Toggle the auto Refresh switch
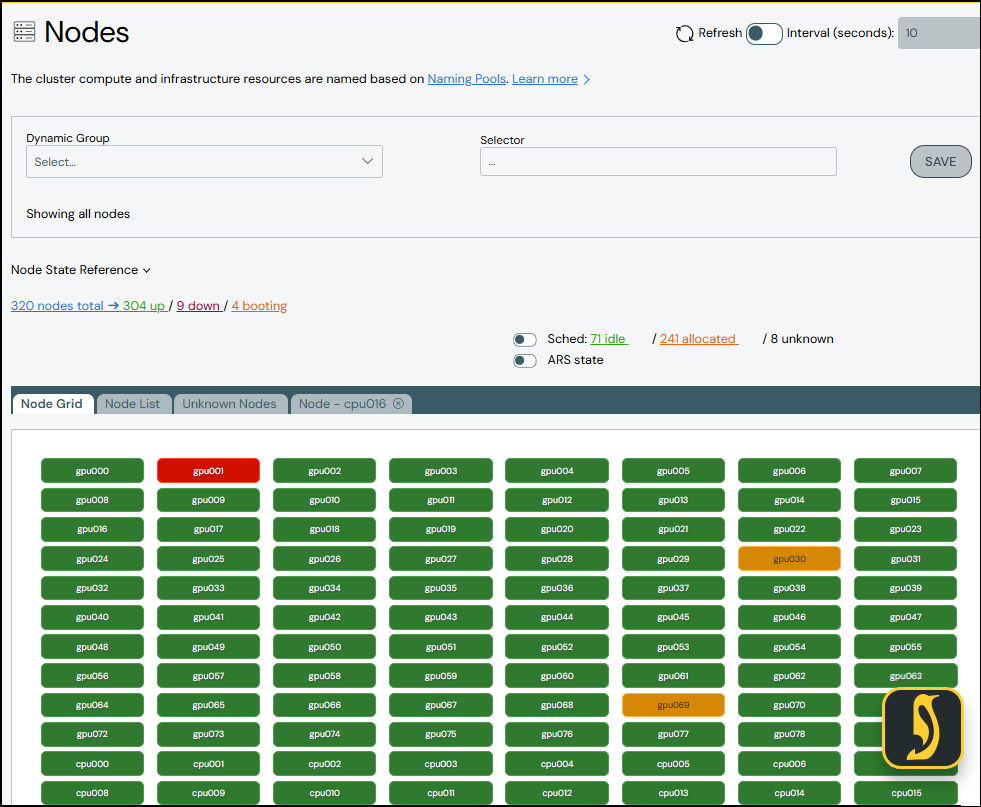 (x=764, y=33)
